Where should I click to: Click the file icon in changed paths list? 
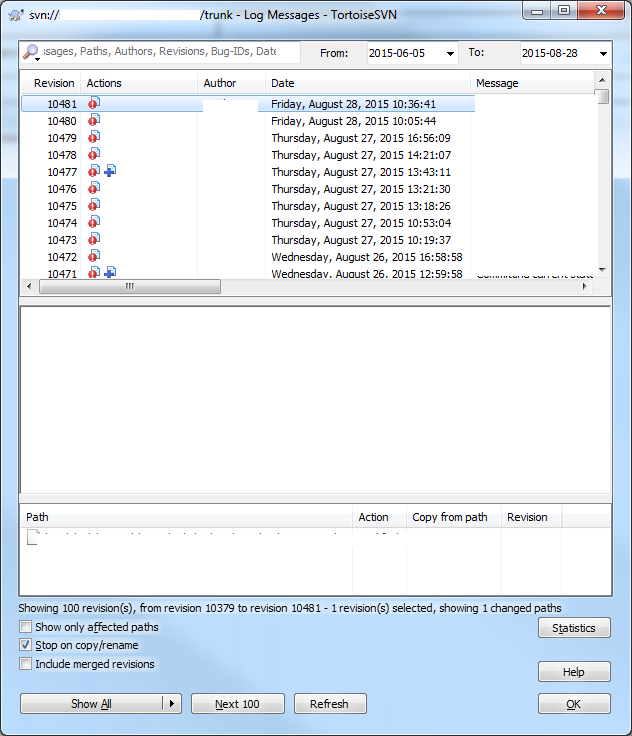point(32,537)
